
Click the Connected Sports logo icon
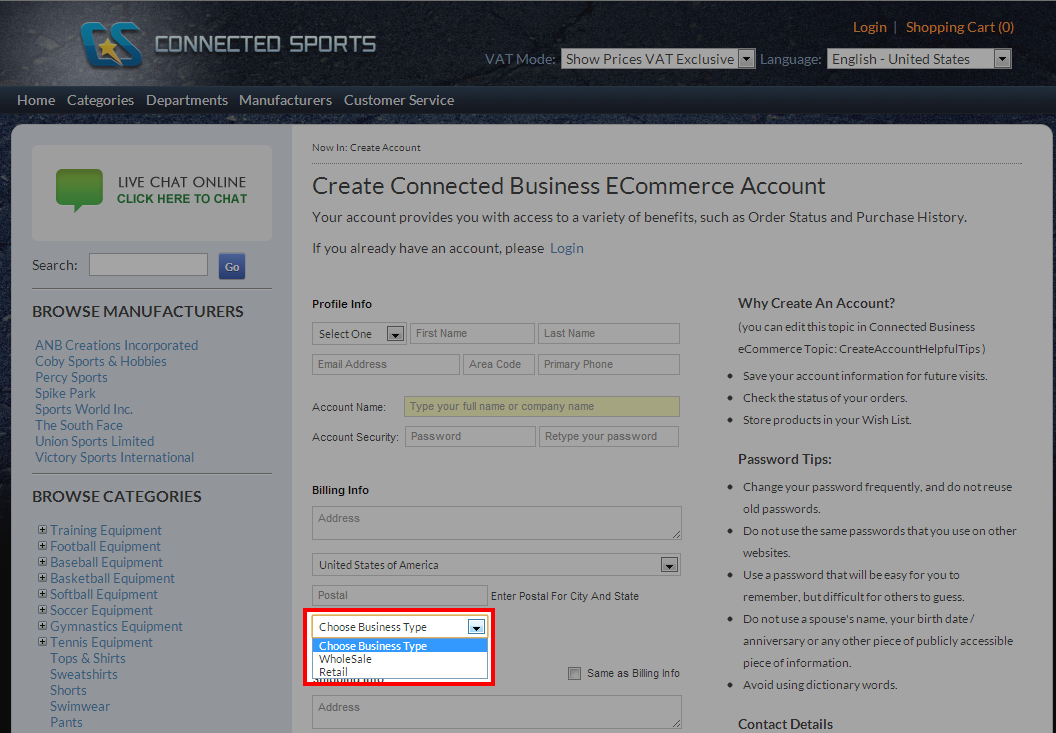pos(110,45)
